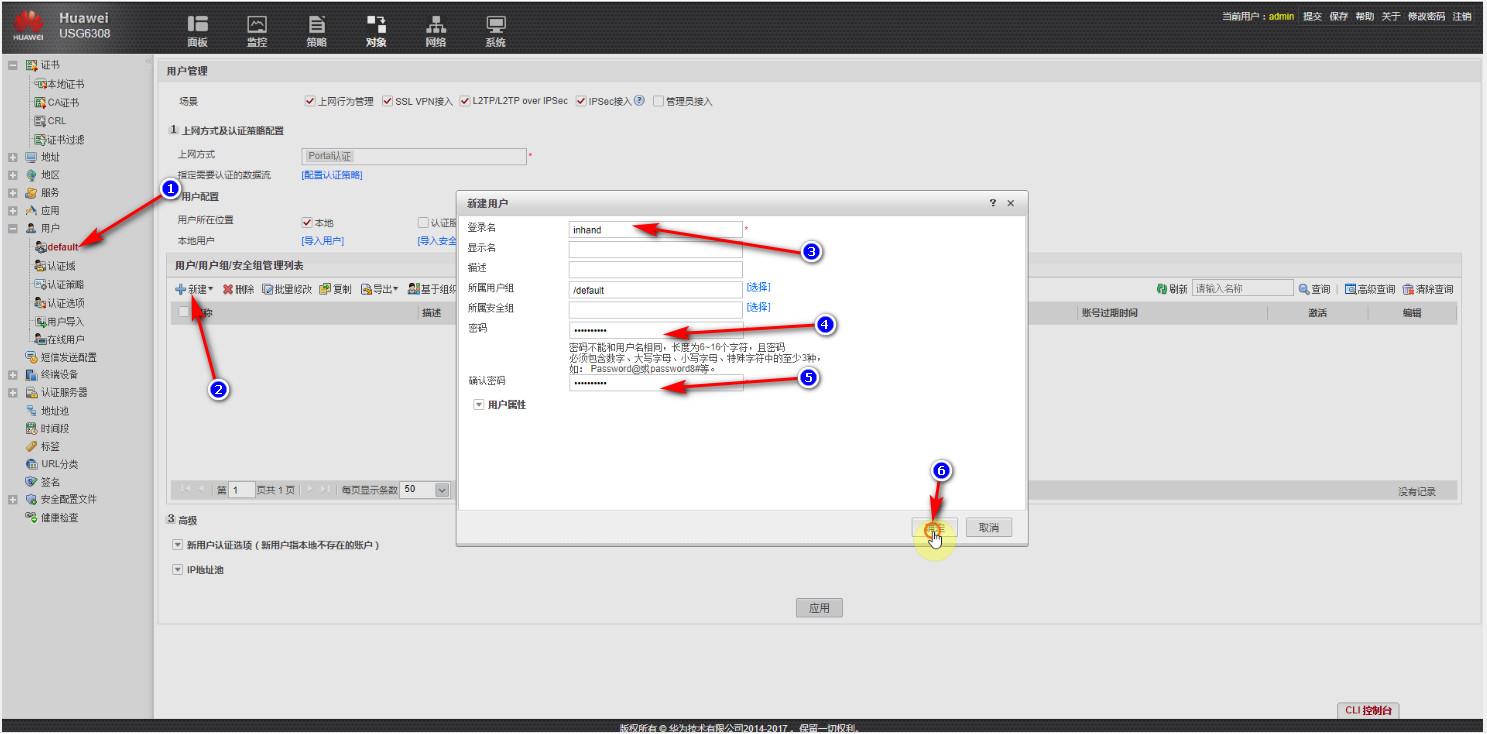The height and width of the screenshot is (734, 1487).
Task: Toggle the 上网行为管理 checkbox
Action: click(310, 101)
